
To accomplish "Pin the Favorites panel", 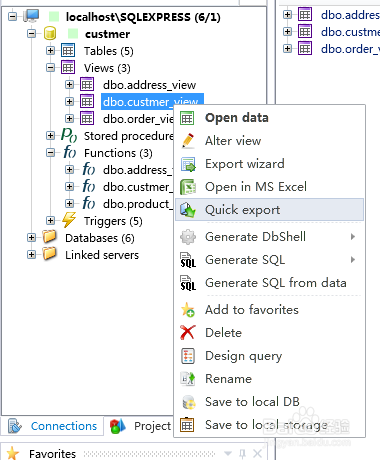I will coord(242,453).
